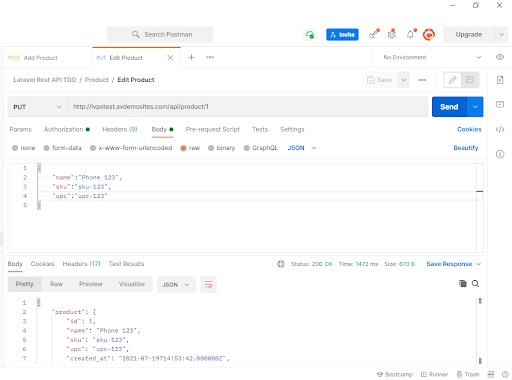Screen dimensions: 512x380
Task: Toggle two-pane view icon in status bar
Action: tap(490, 374)
